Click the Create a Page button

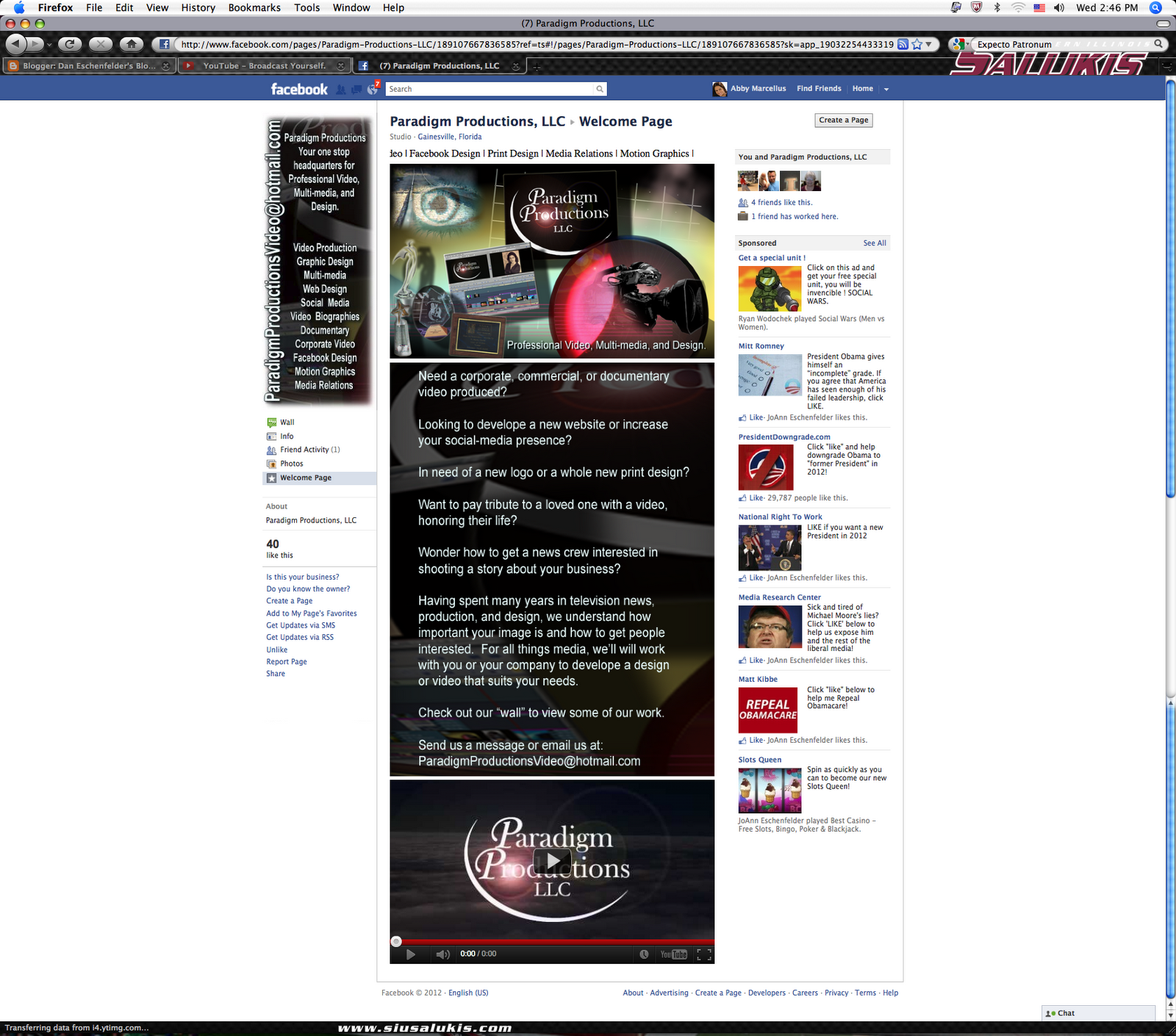pos(844,120)
